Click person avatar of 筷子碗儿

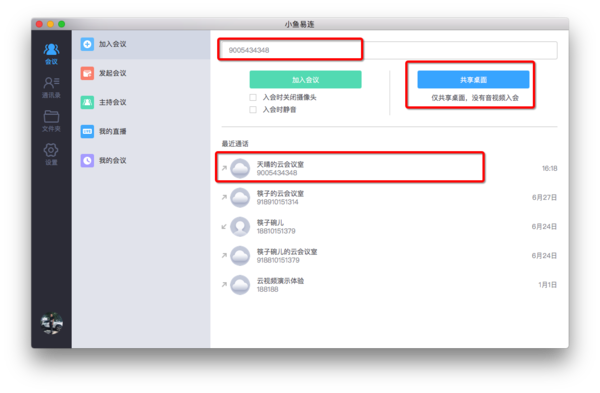(x=240, y=227)
